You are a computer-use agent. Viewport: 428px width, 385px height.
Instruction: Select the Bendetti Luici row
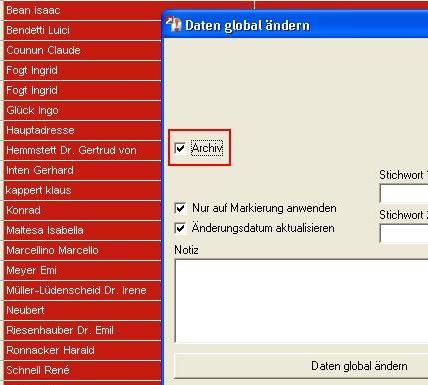click(82, 30)
